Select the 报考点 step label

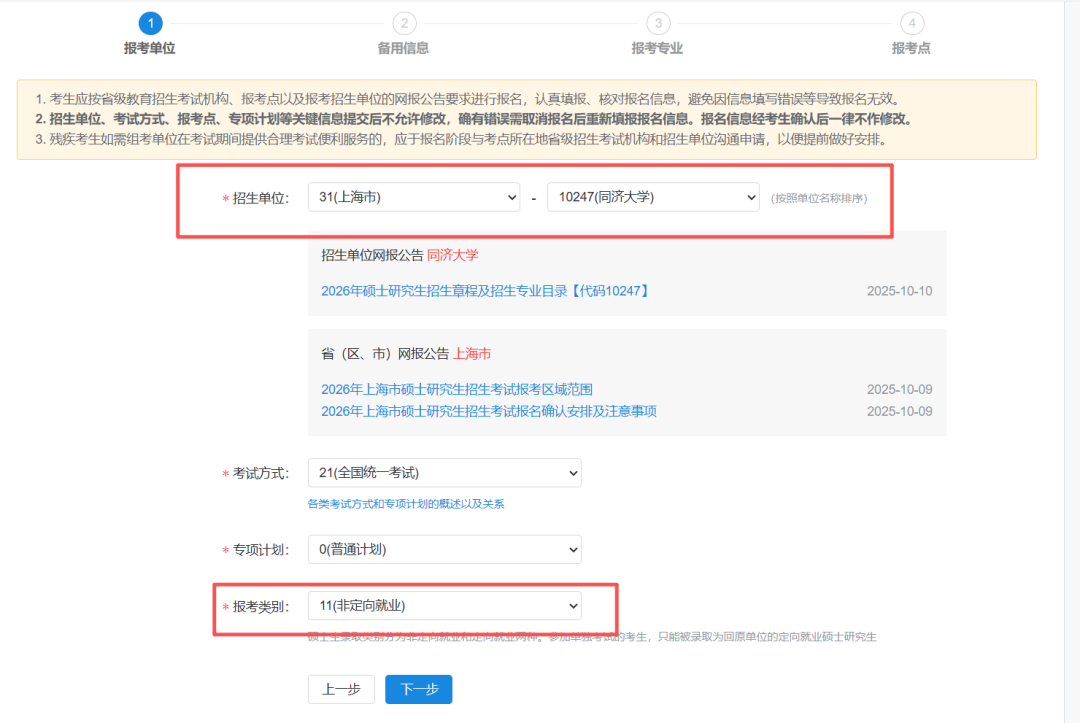pyautogui.click(x=911, y=48)
